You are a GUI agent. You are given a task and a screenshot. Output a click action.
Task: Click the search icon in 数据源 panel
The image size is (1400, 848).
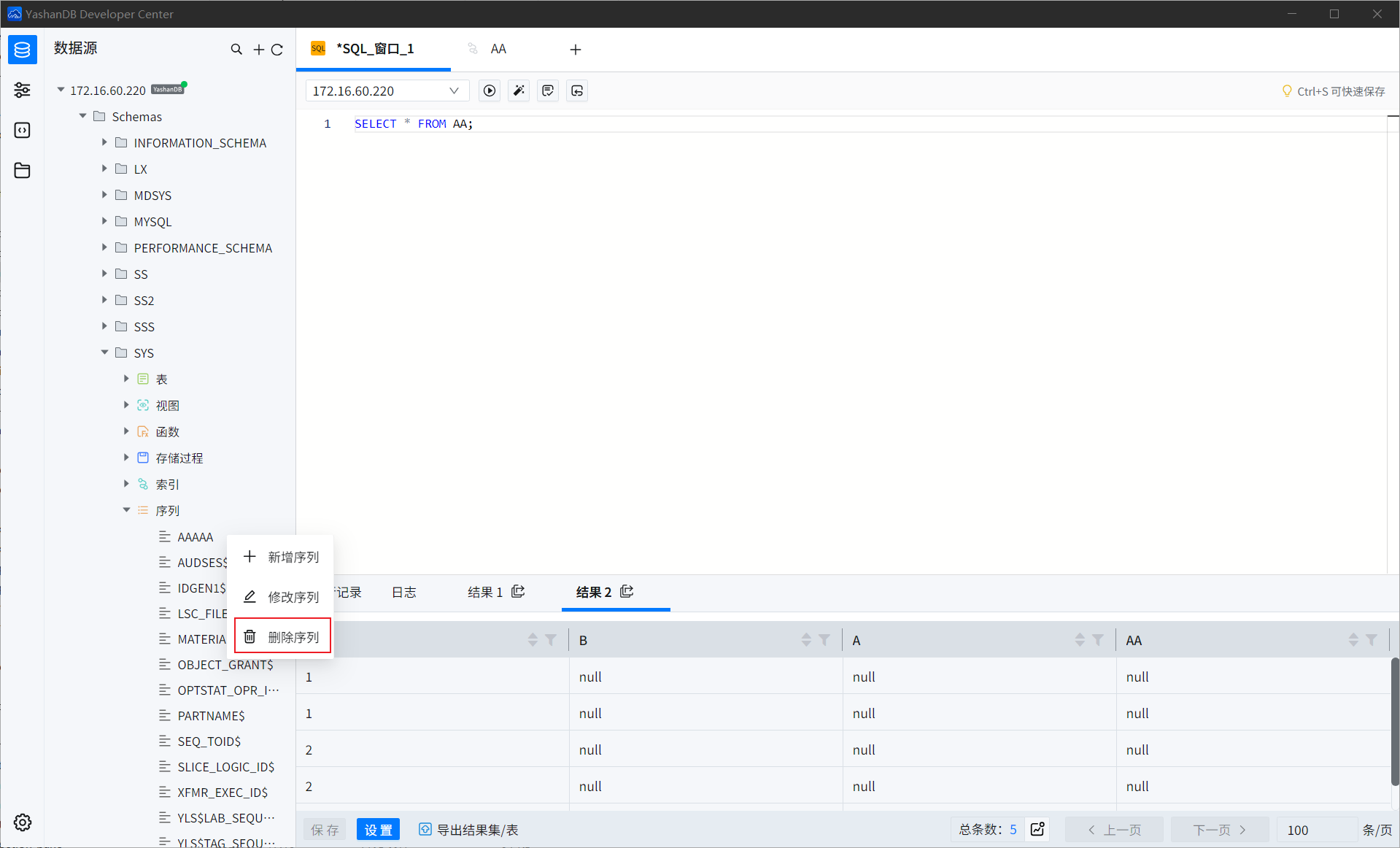pyautogui.click(x=236, y=49)
